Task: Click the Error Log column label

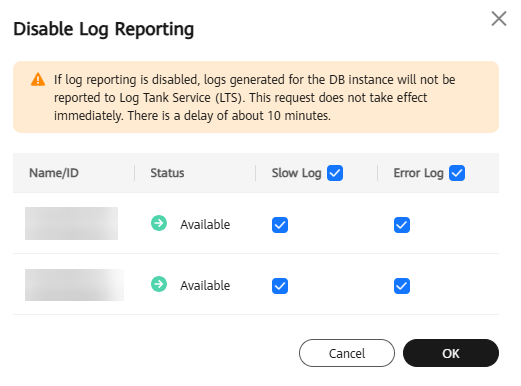Action: point(418,173)
